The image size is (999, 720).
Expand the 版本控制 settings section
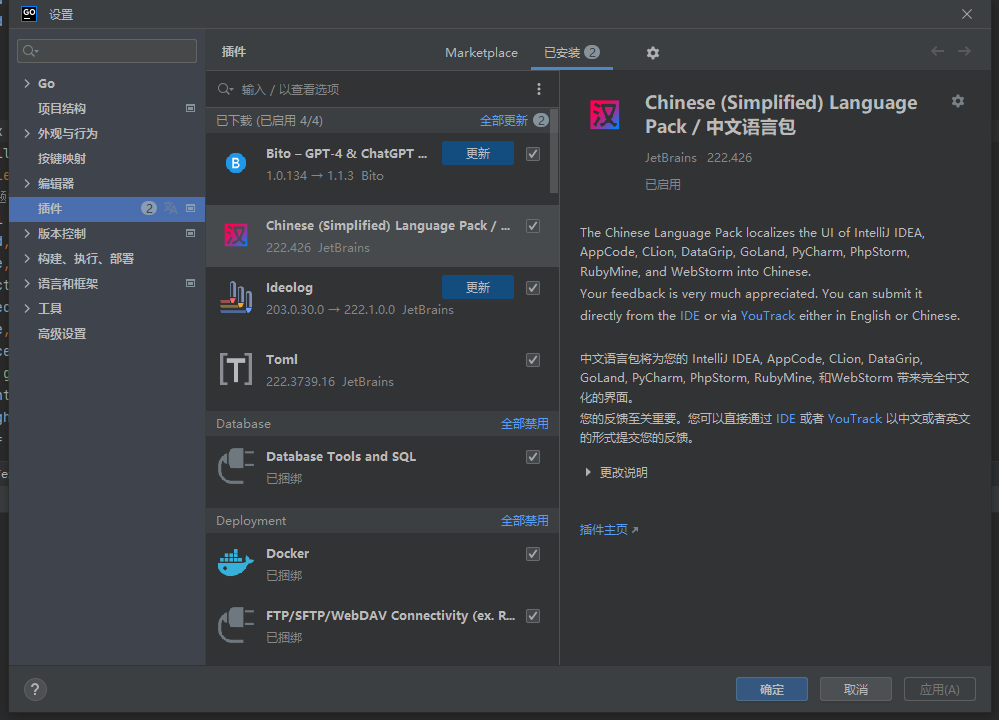(x=26, y=233)
